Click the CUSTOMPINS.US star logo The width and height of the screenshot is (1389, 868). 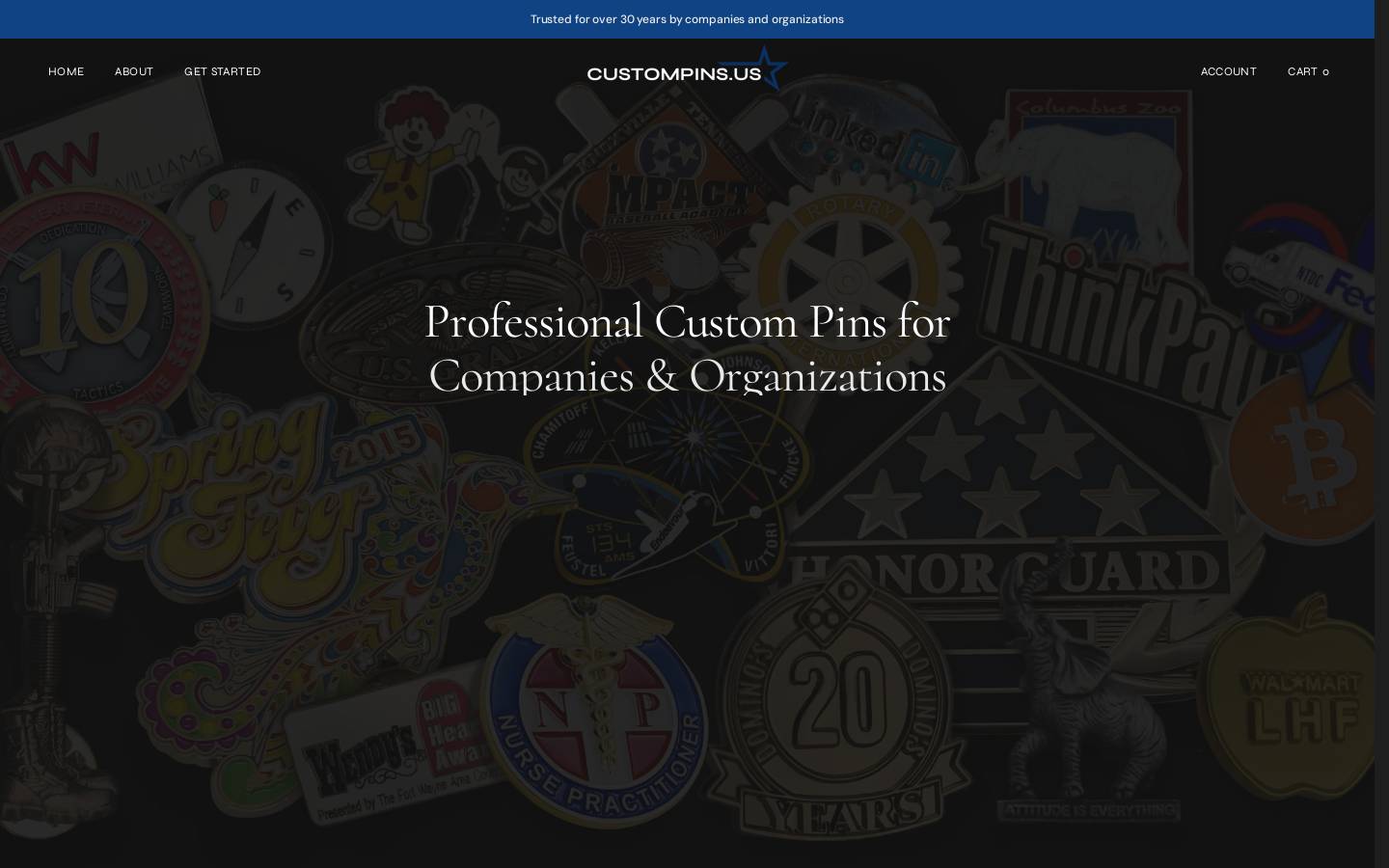[687, 69]
